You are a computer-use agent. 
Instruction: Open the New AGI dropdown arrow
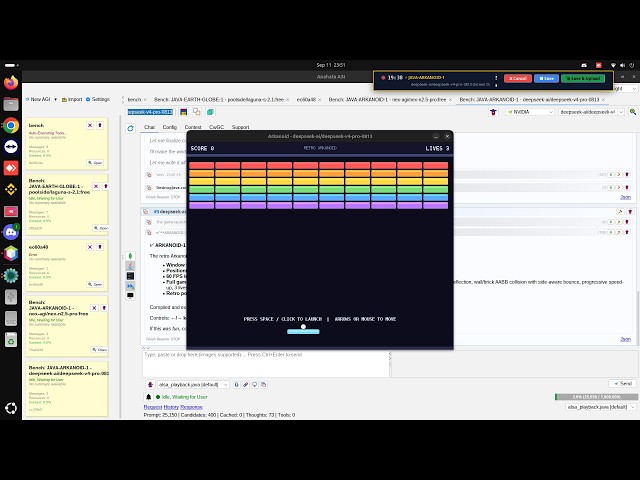(56, 100)
